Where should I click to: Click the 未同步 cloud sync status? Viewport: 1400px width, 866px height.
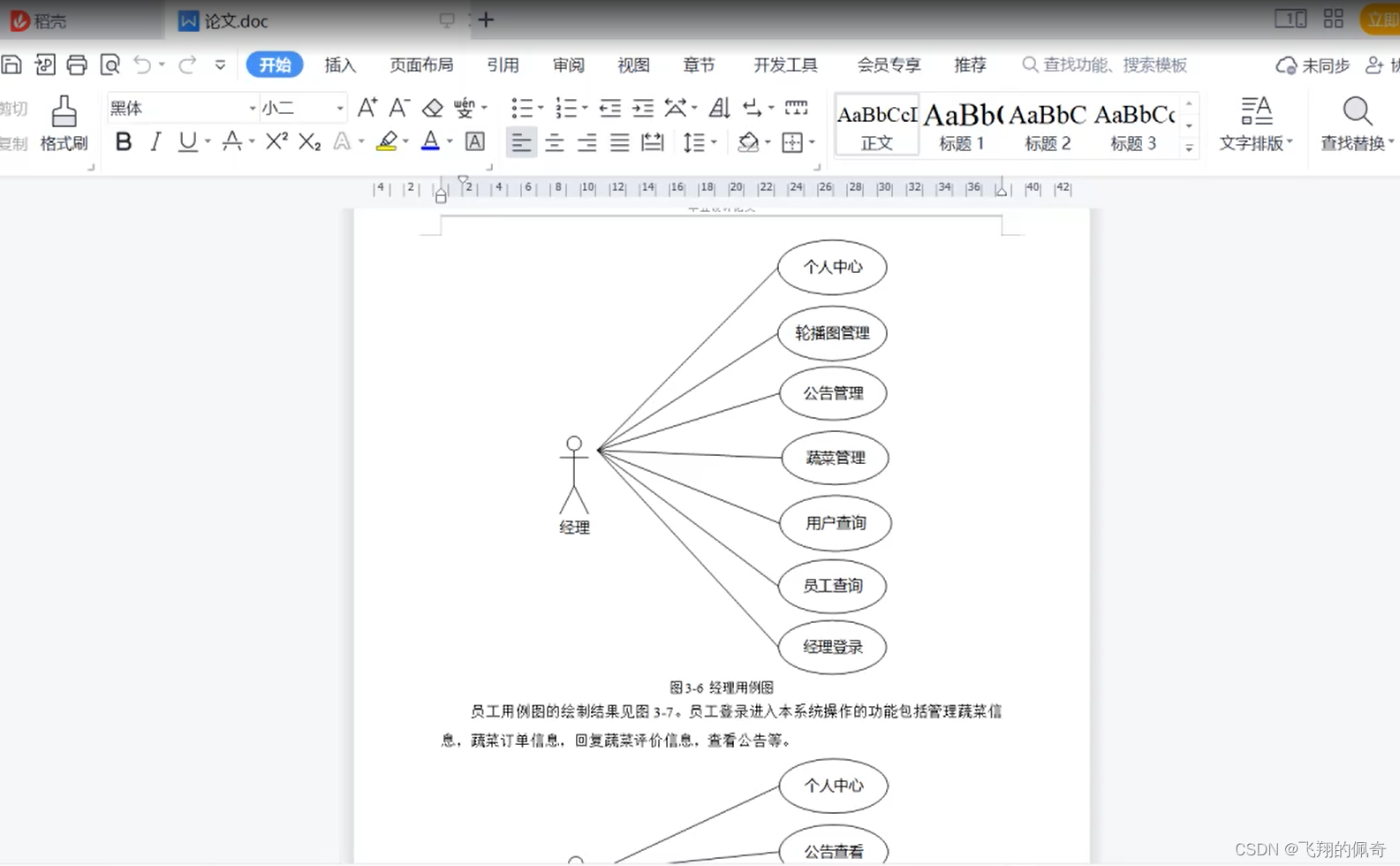click(1313, 65)
